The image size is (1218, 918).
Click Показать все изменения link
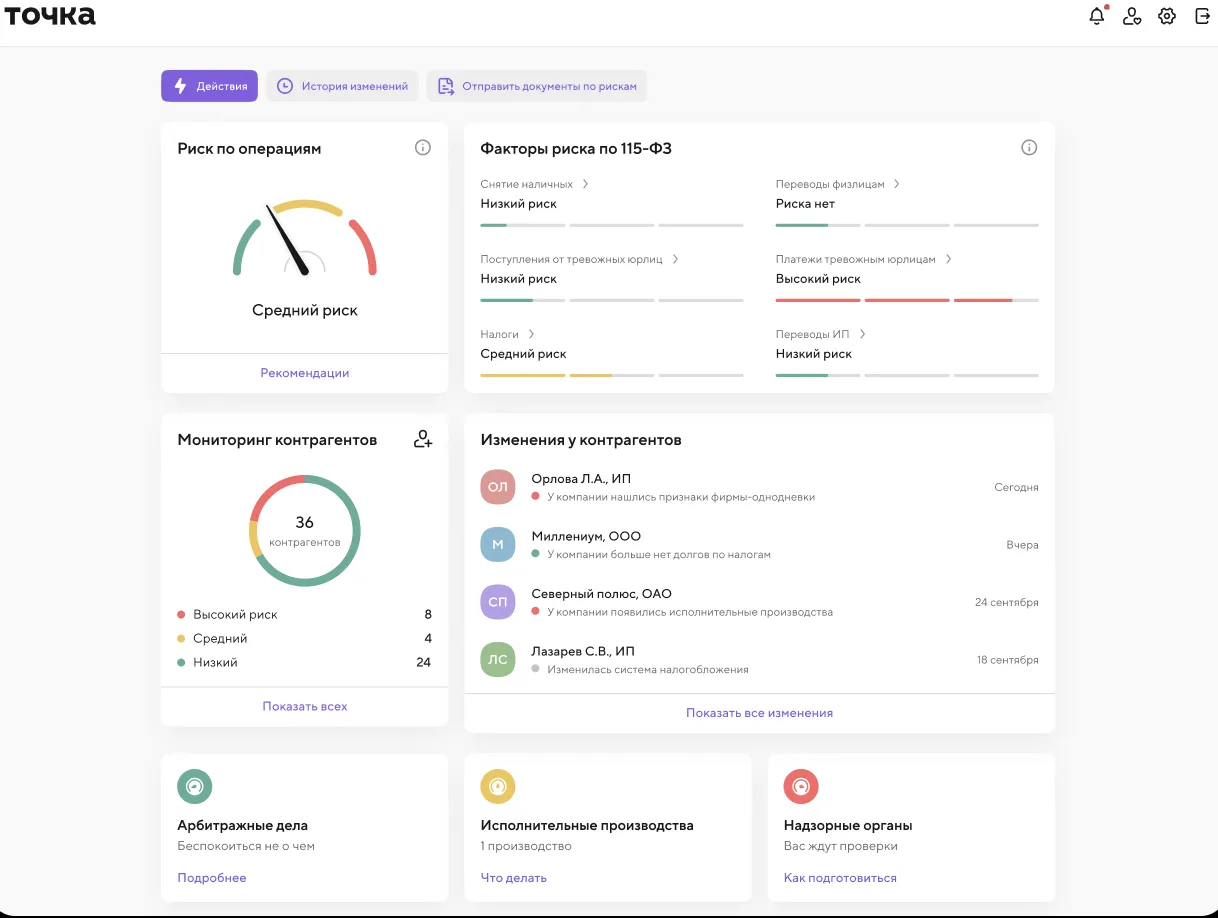click(759, 713)
